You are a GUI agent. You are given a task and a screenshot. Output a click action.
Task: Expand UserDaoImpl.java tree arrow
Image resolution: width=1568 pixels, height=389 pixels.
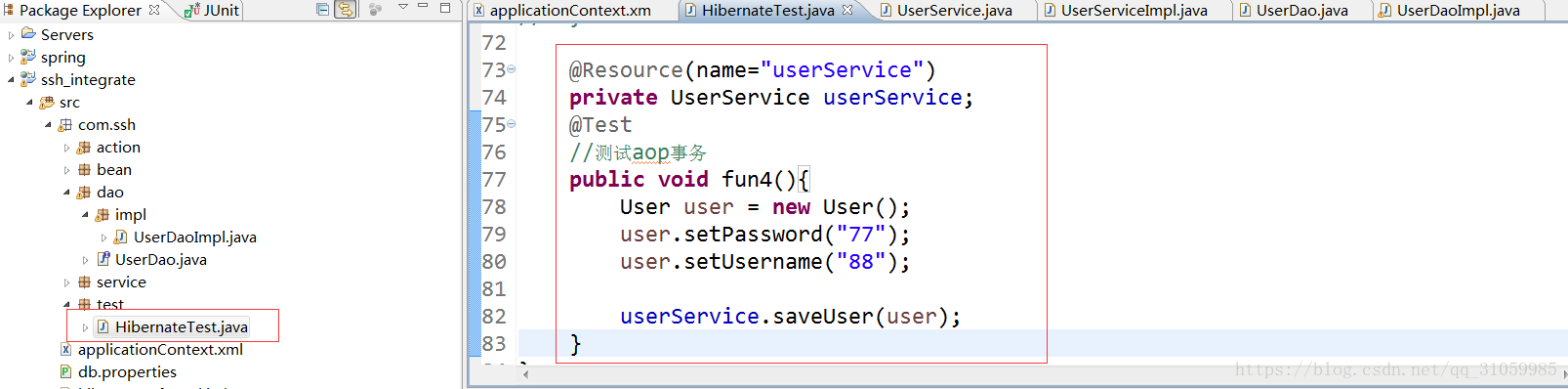[x=104, y=238]
